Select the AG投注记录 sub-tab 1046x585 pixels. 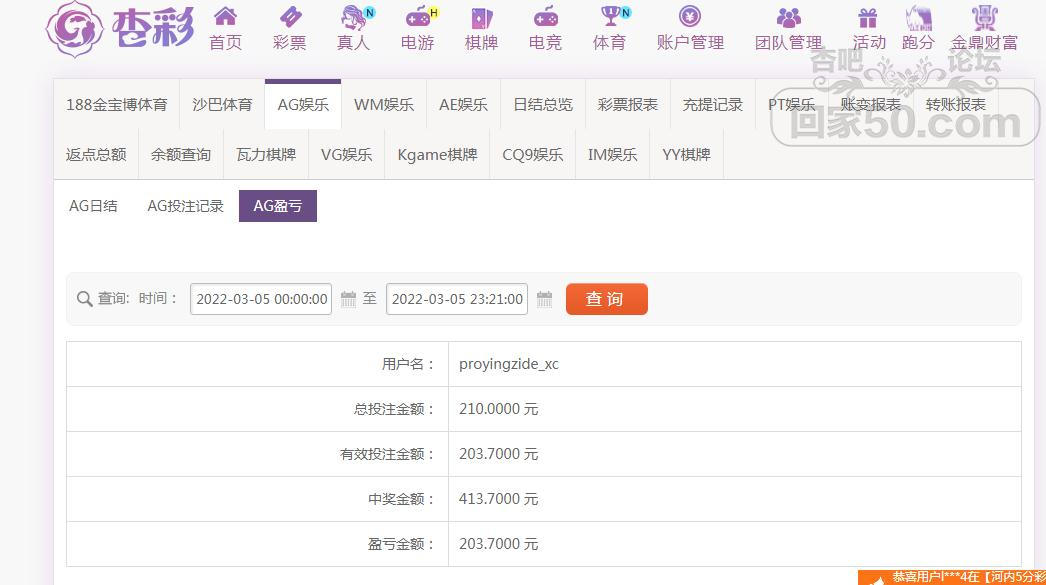[185, 206]
